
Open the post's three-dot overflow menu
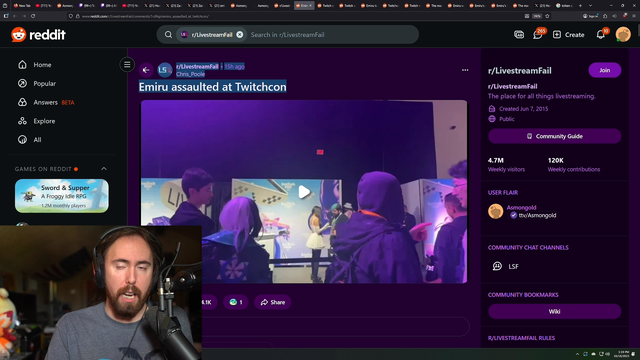(x=465, y=70)
